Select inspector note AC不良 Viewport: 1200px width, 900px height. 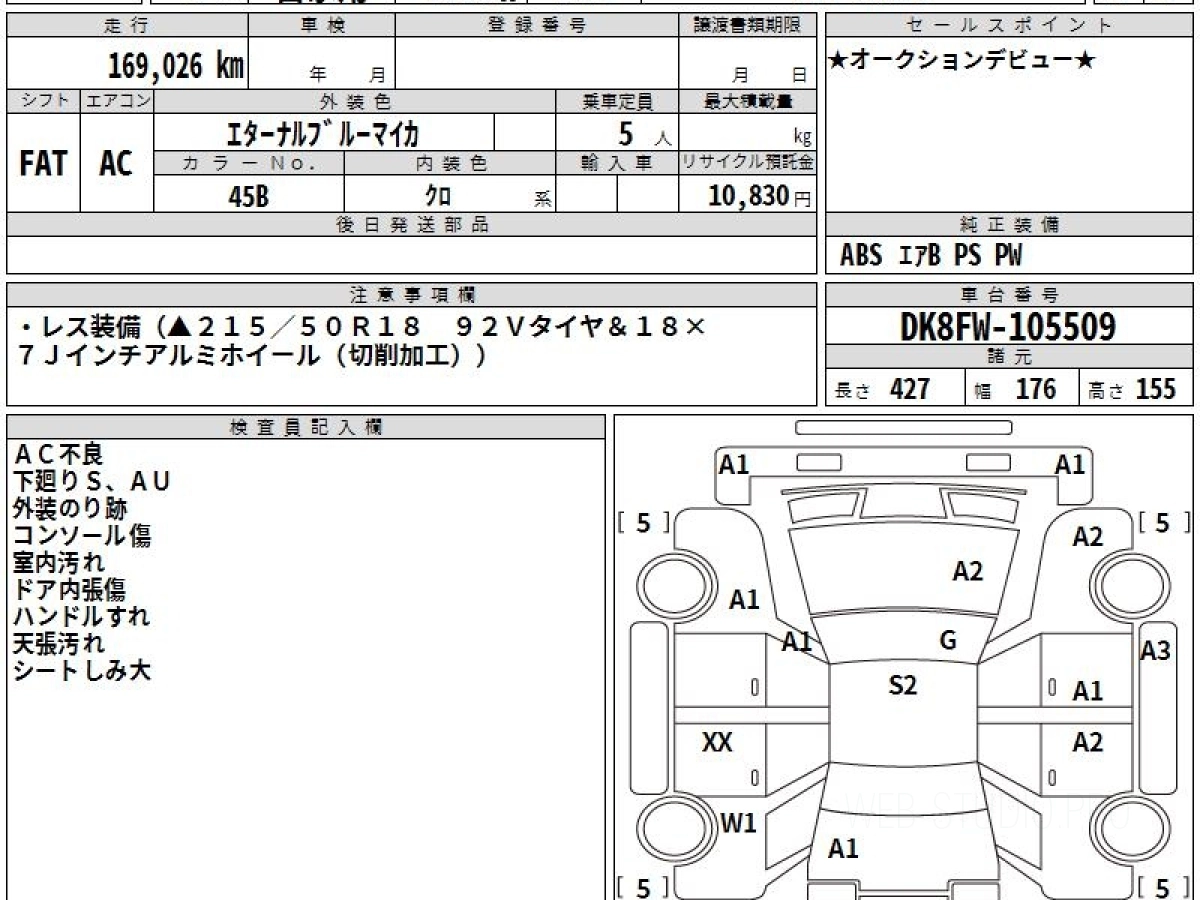[59, 455]
